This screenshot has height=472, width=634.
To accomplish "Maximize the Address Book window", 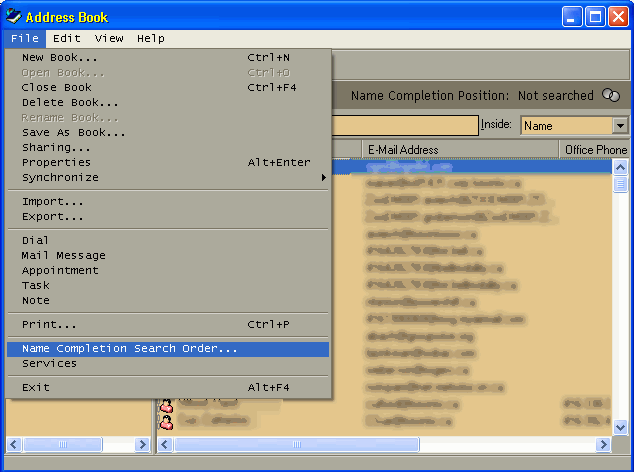I will tap(595, 17).
